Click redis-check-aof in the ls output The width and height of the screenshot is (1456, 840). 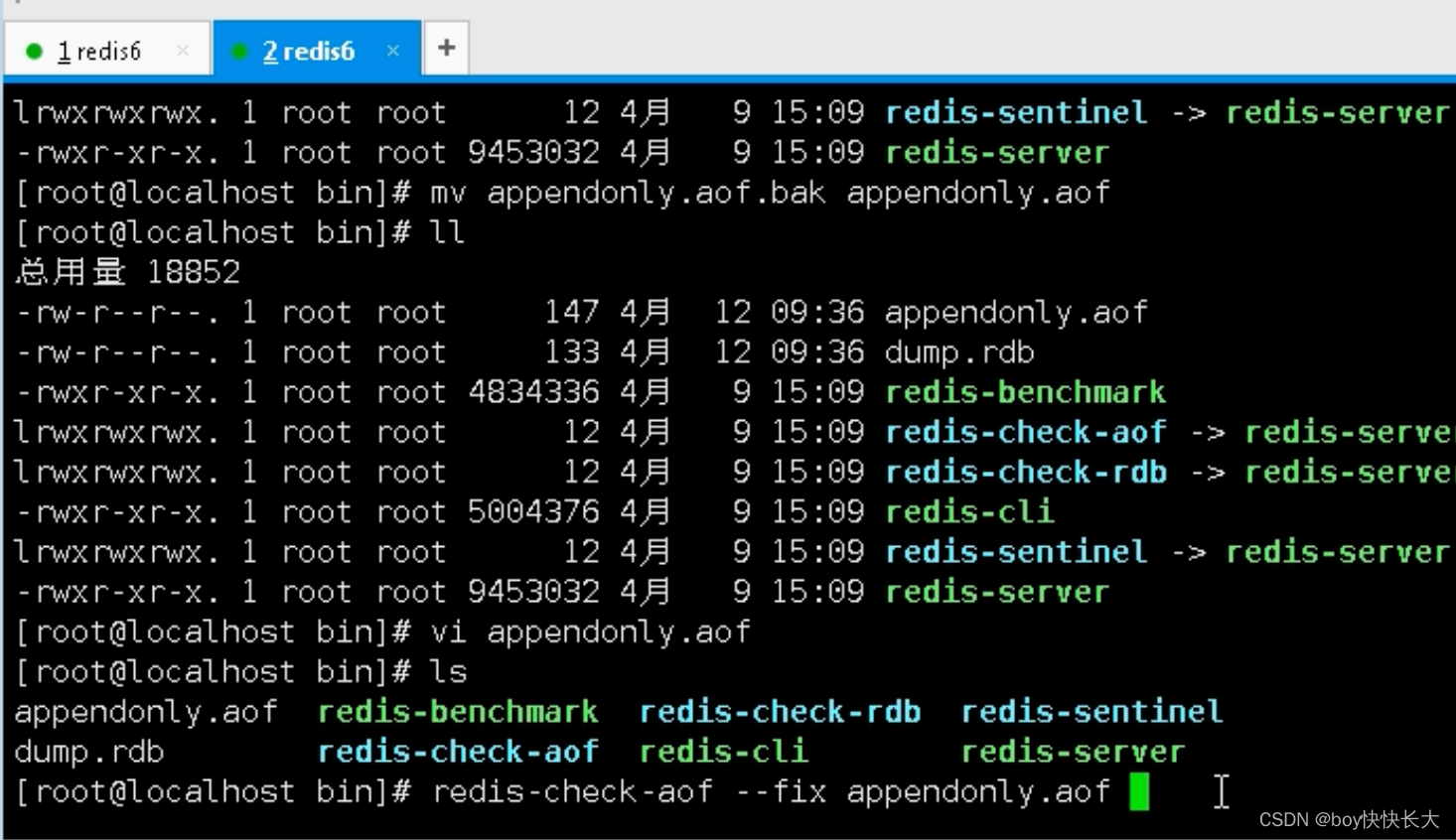(458, 752)
